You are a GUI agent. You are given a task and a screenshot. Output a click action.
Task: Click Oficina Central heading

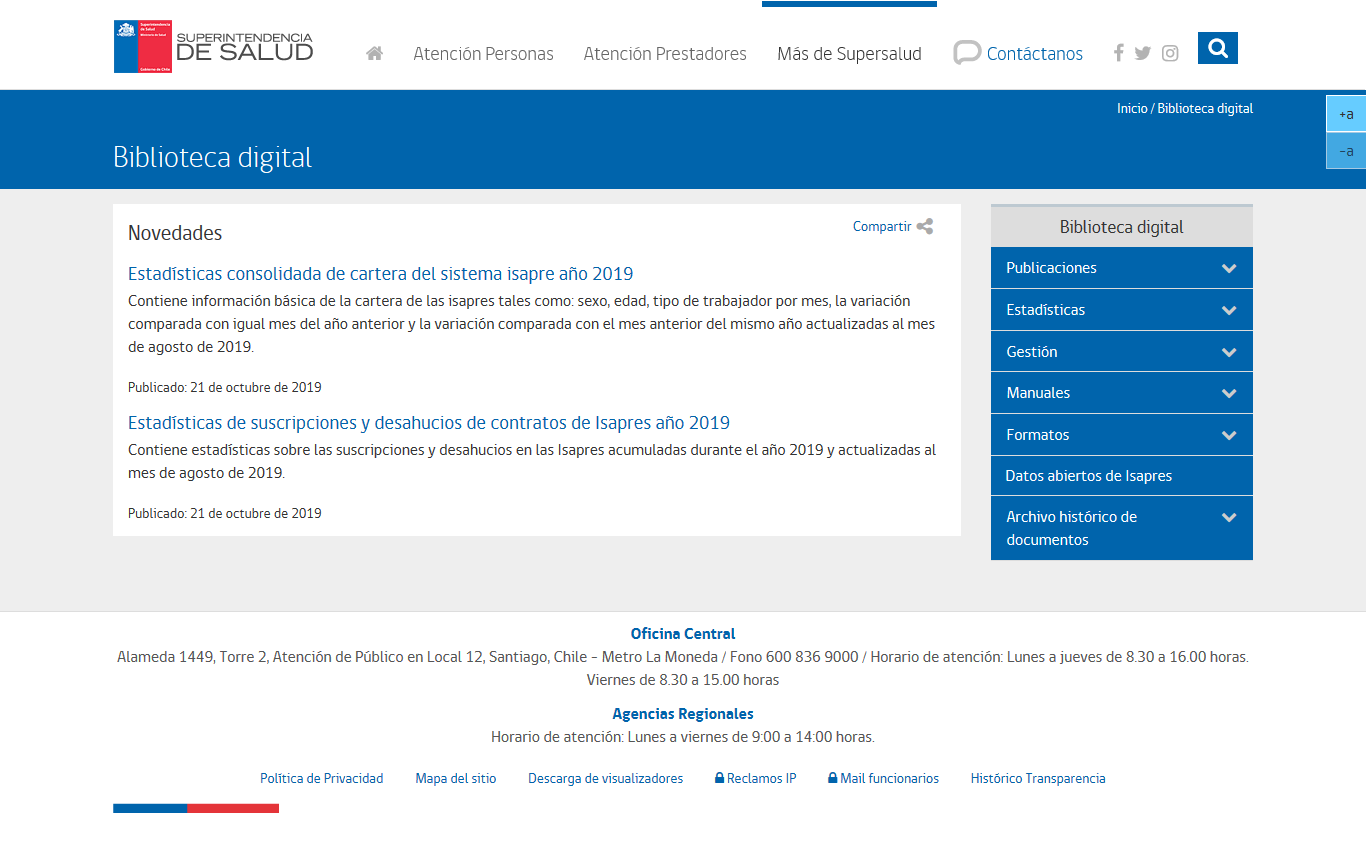coord(683,634)
